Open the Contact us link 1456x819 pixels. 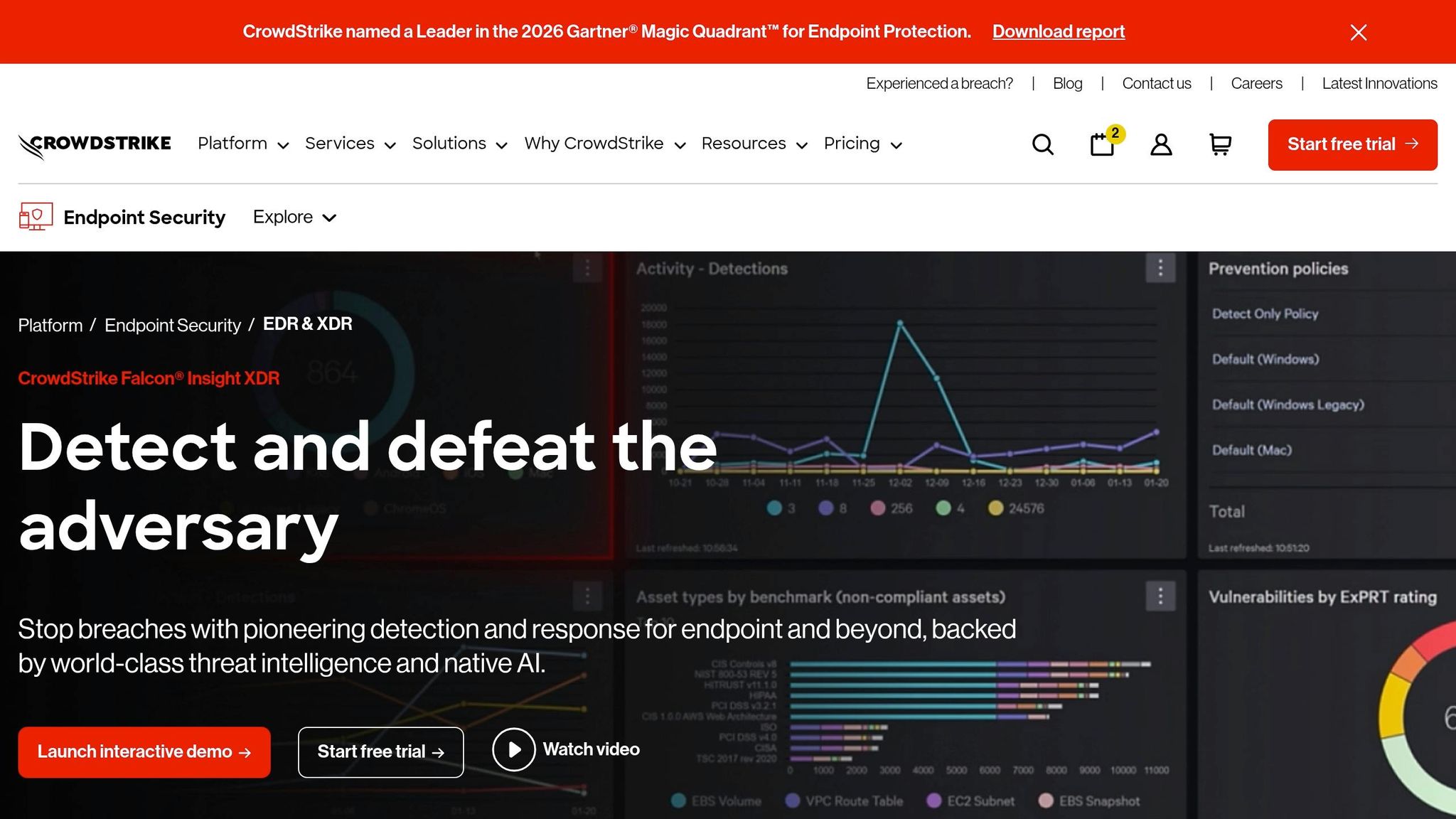(1157, 84)
